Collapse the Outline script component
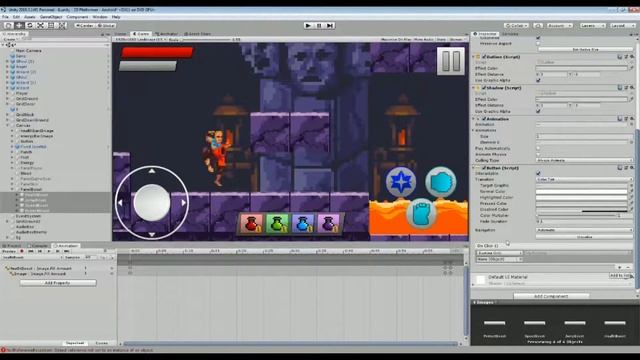Image resolution: width=640 pixels, height=360 pixels. pyautogui.click(x=474, y=57)
